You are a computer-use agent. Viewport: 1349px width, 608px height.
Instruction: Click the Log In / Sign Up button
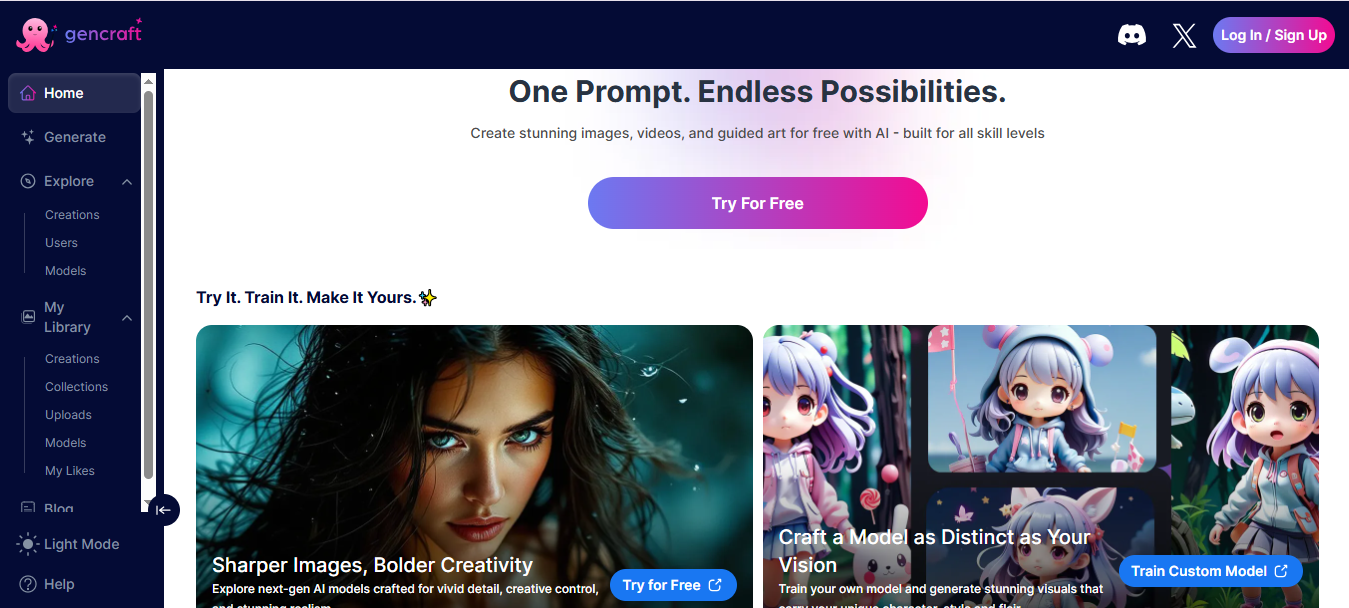point(1273,35)
